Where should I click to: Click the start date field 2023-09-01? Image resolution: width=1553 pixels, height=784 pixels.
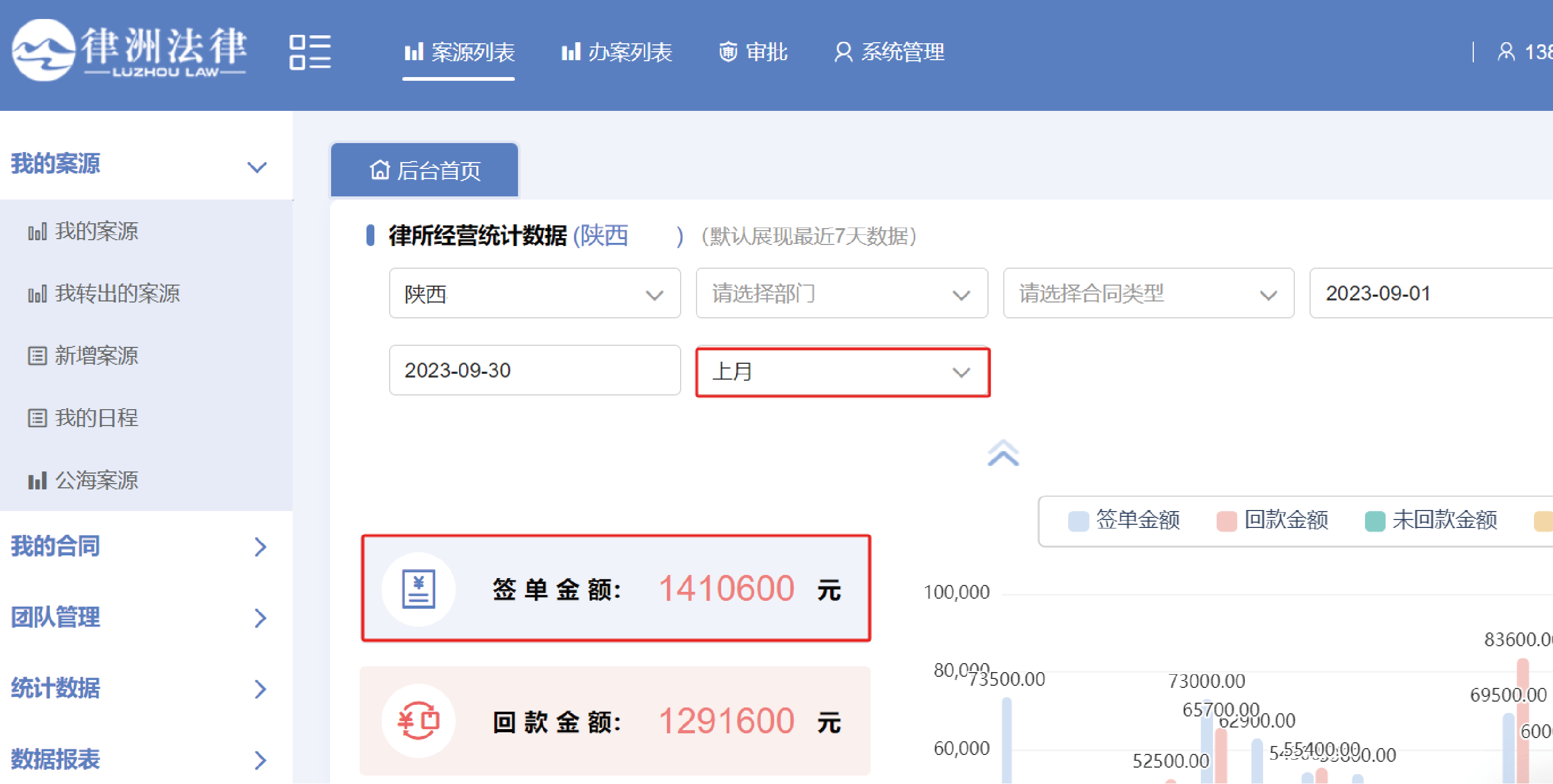pos(1431,294)
